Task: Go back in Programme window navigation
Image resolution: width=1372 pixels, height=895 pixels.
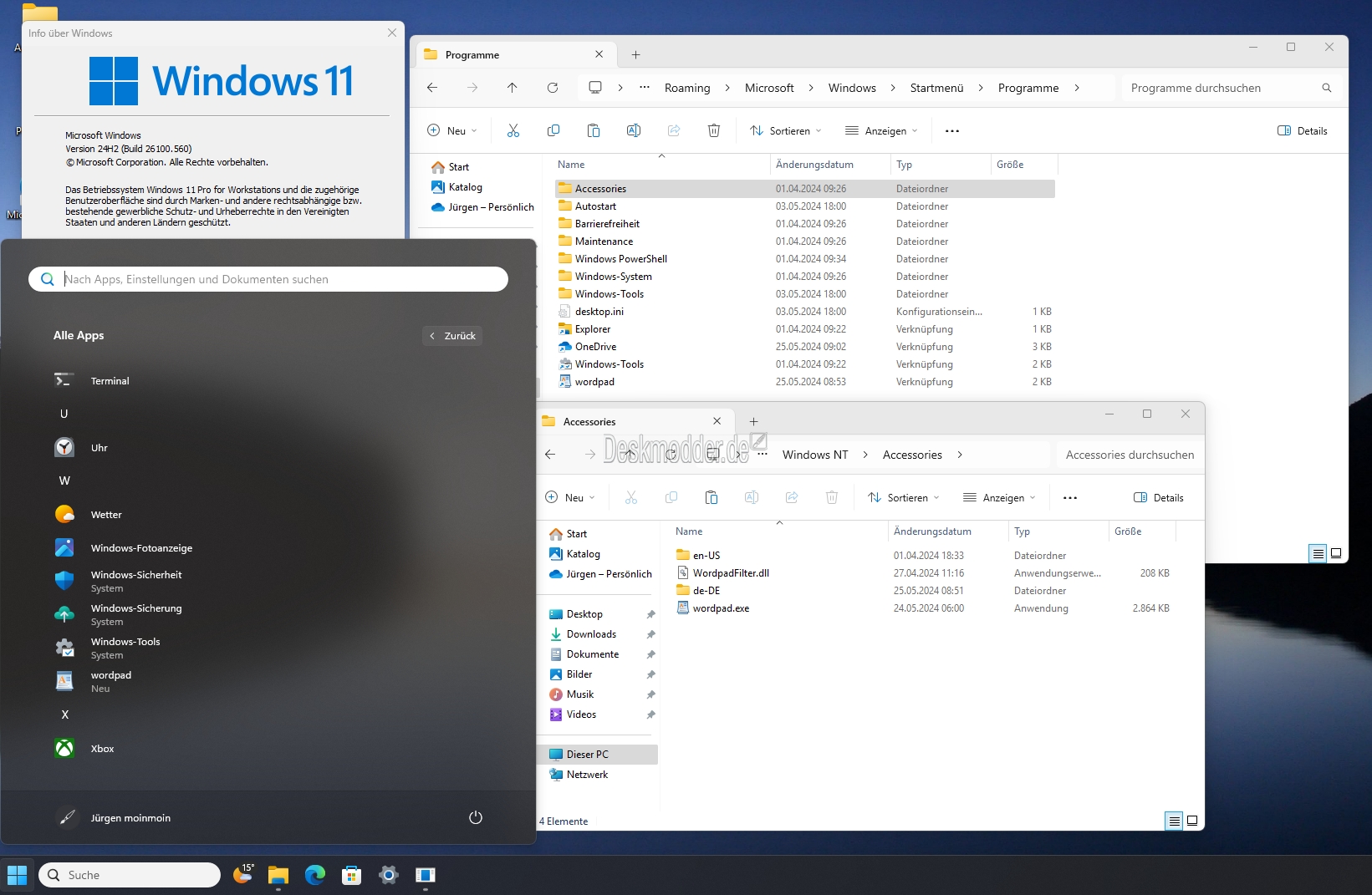Action: (x=432, y=88)
